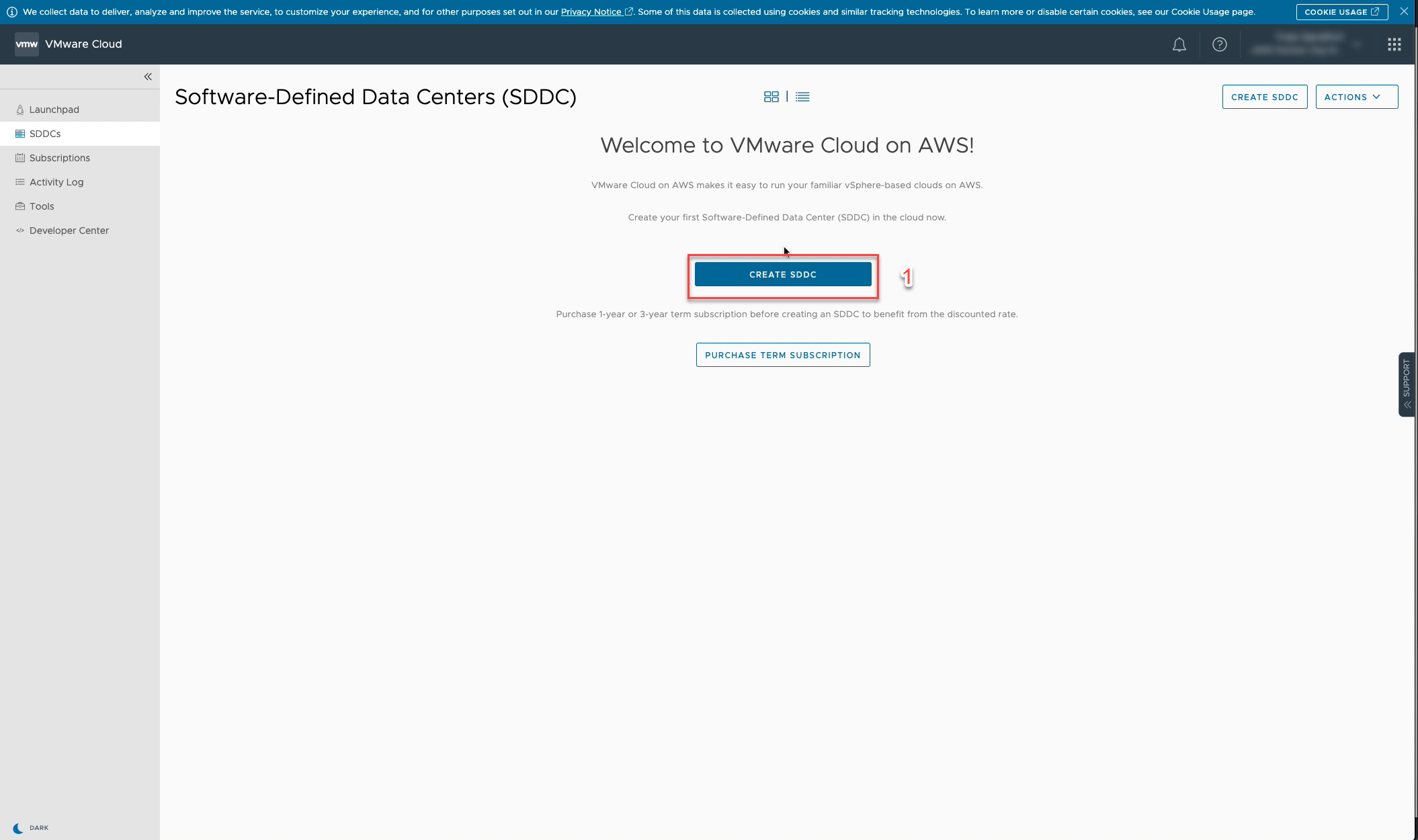Dismiss the cookie notice banner
Viewport: 1418px width, 840px height.
1404,11
